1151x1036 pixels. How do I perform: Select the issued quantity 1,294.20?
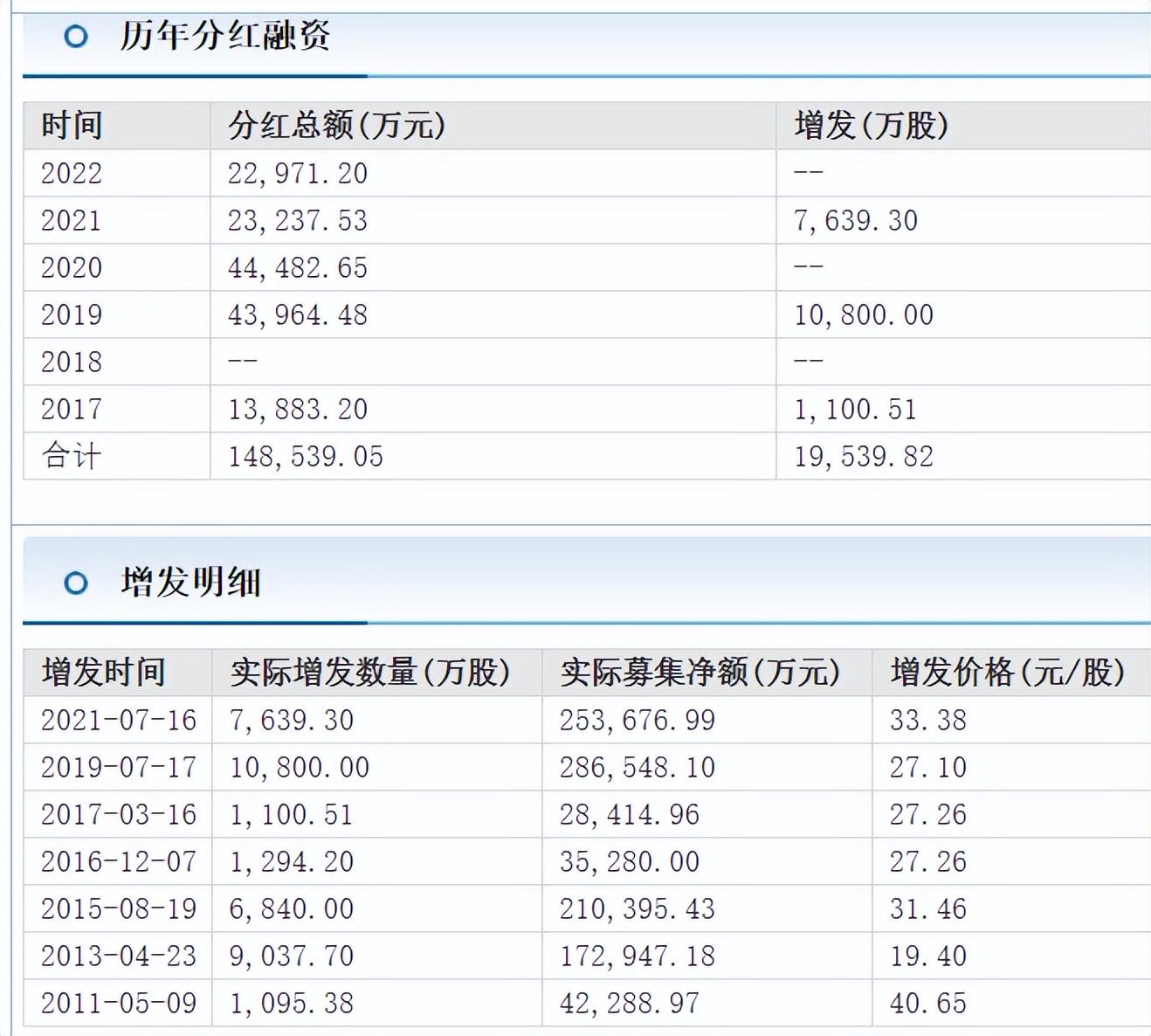point(292,861)
